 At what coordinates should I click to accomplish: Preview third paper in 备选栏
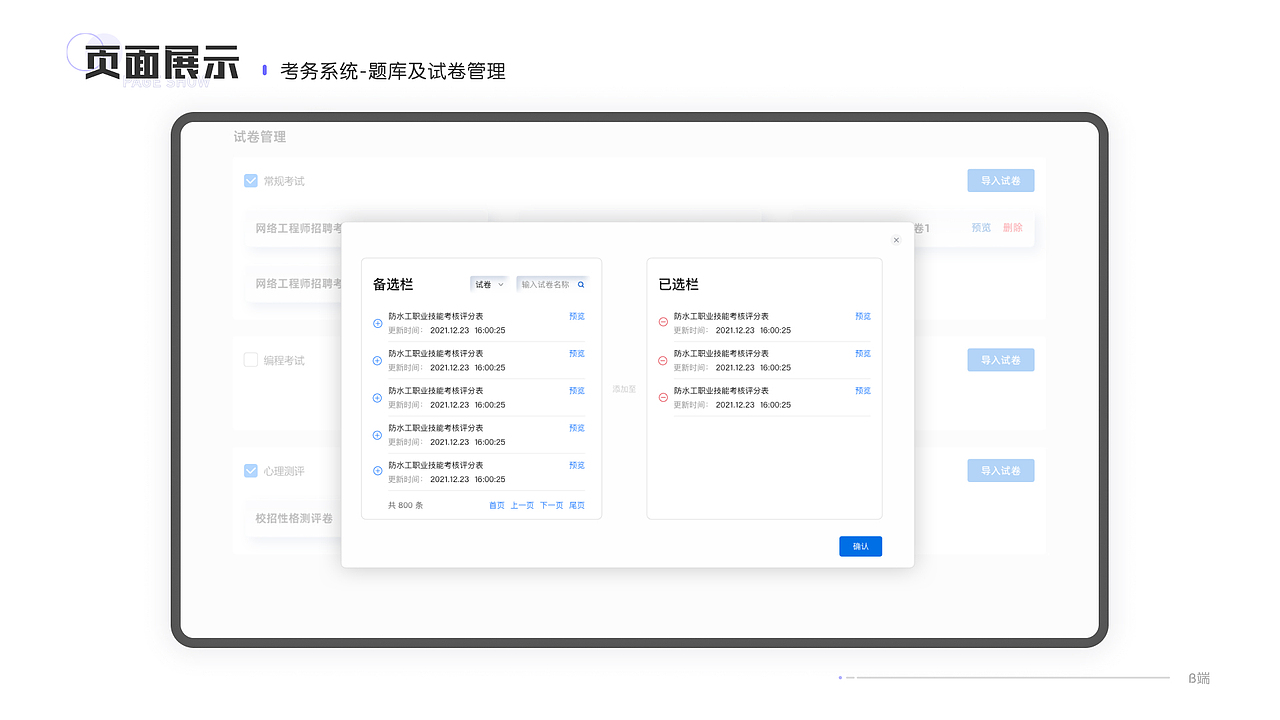click(577, 391)
